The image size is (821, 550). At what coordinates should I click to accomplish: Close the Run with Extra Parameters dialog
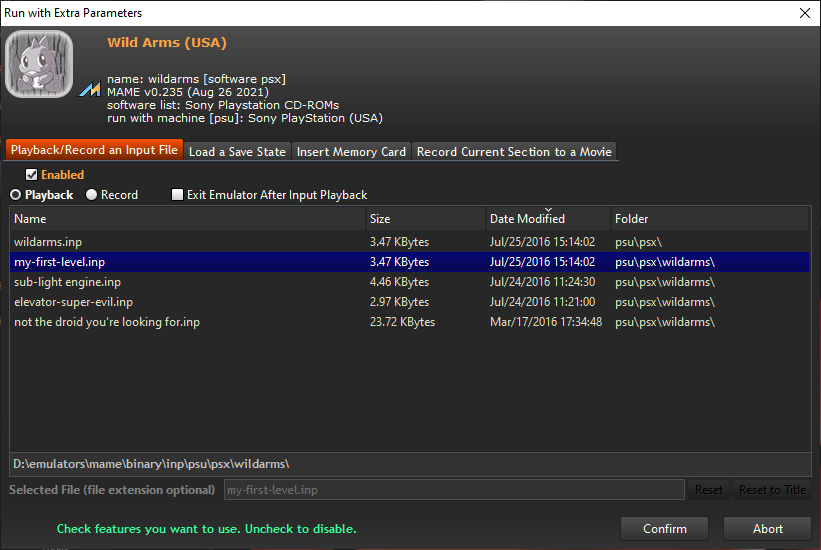(x=804, y=13)
